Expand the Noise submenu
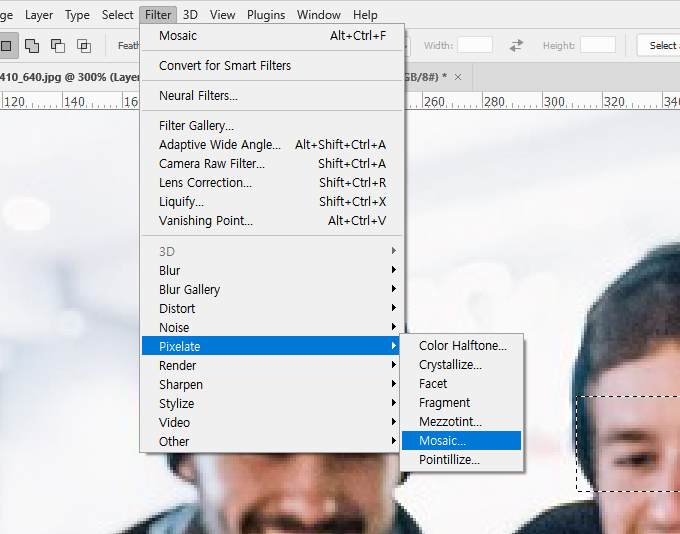Viewport: 680px width, 534px height. point(272,328)
